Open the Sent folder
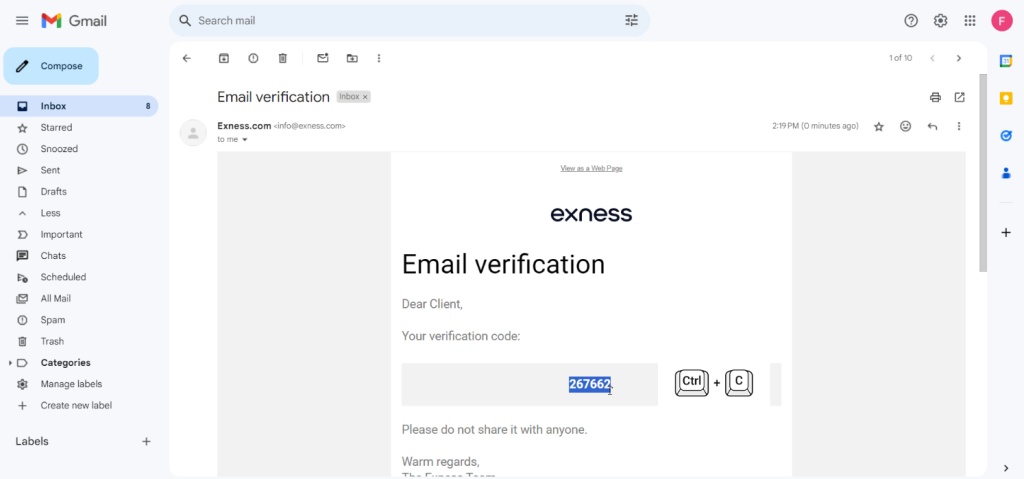Image resolution: width=1024 pixels, height=479 pixels. (x=50, y=170)
